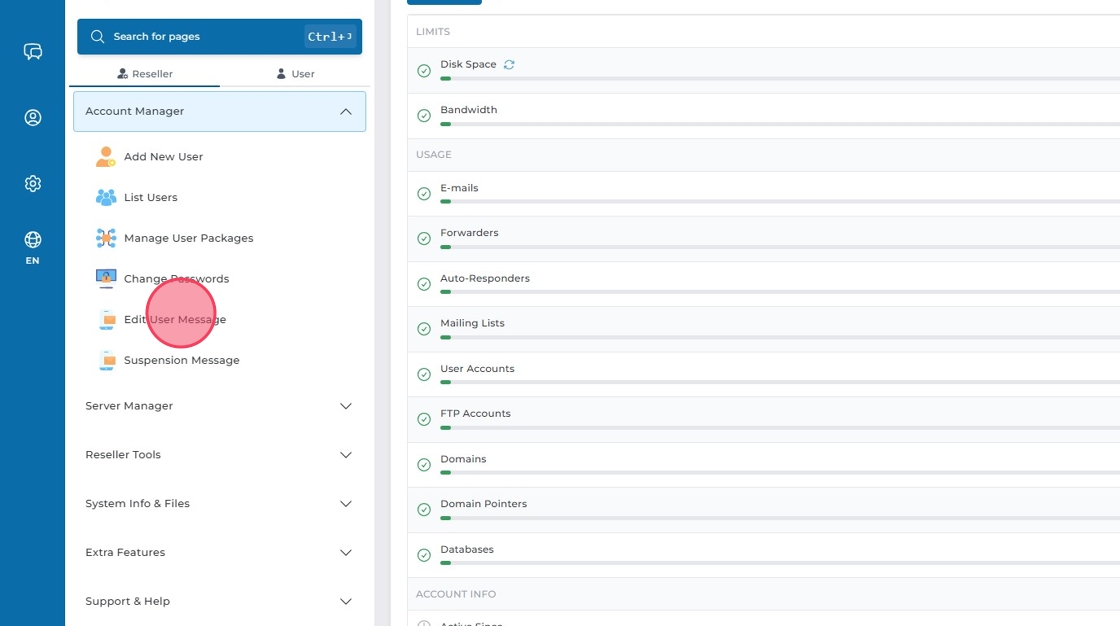
Task: Refresh Disk Space usage icon
Action: click(509, 65)
